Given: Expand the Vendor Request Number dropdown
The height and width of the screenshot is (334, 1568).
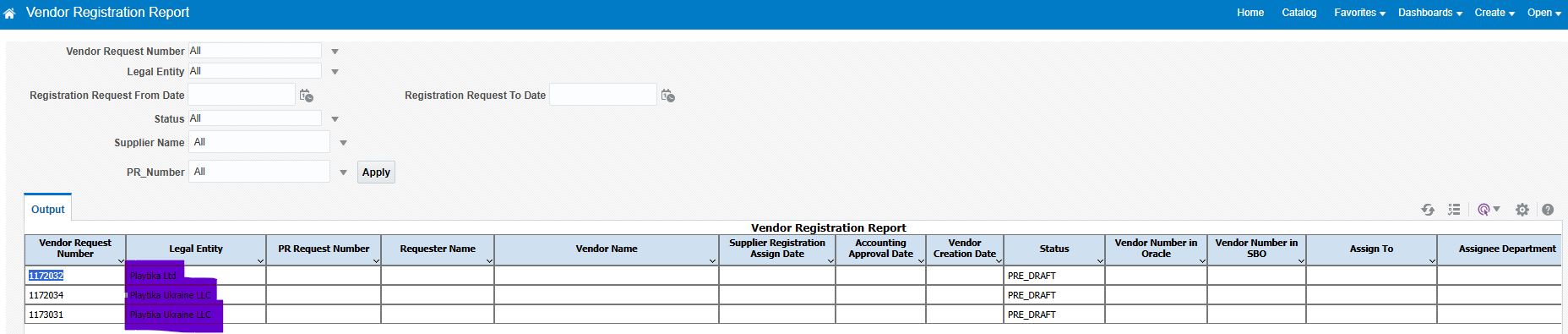Looking at the screenshot, I should point(335,52).
